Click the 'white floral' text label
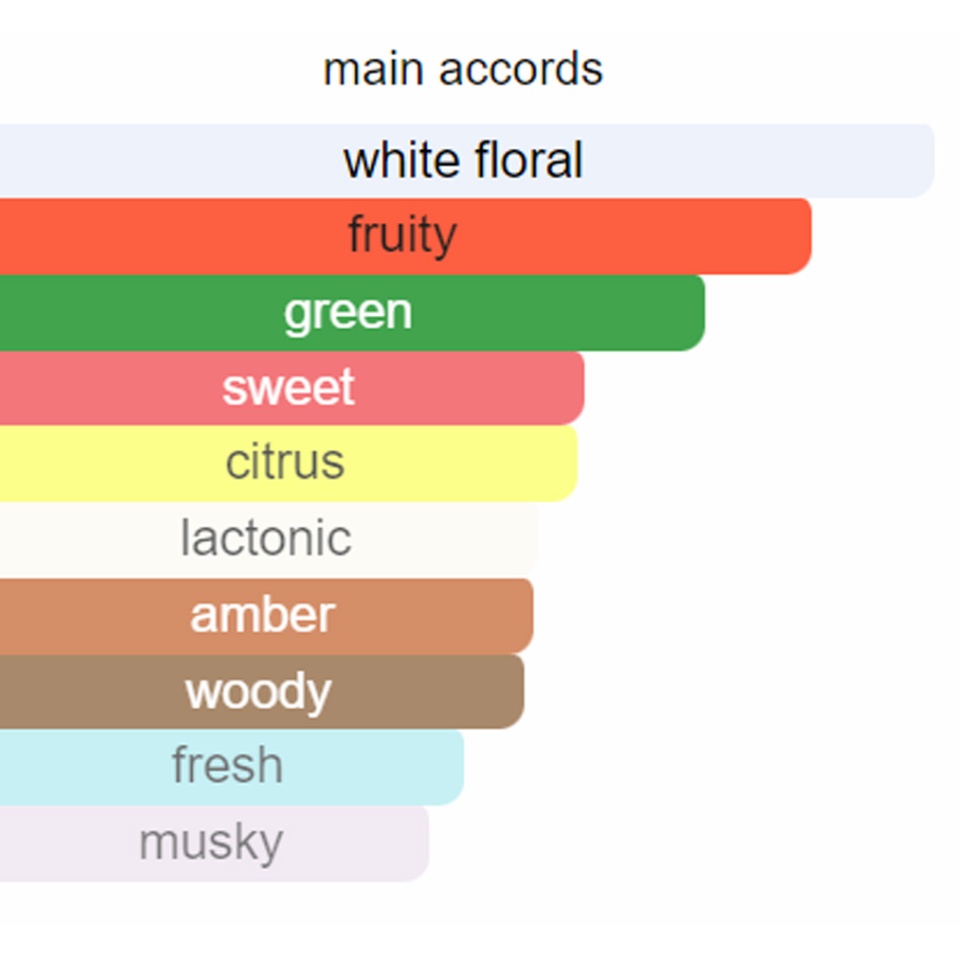 463,160
